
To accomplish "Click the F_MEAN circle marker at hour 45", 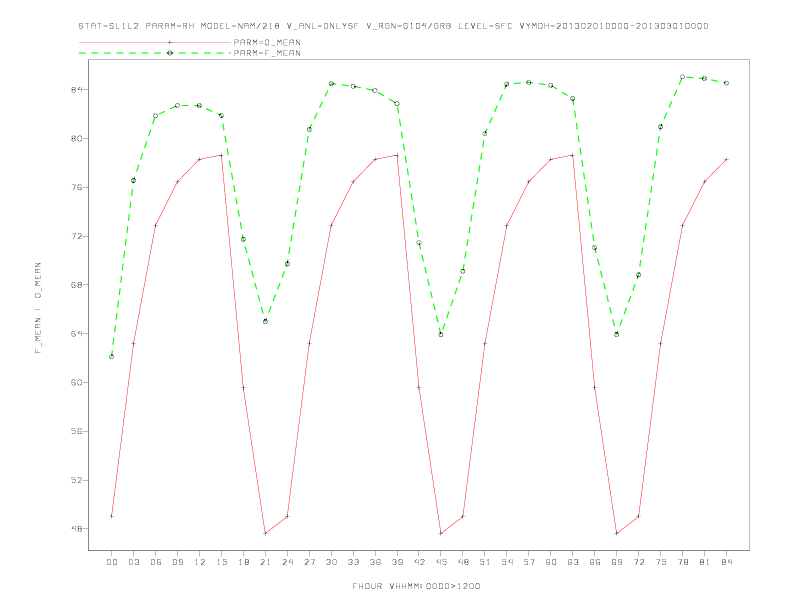I will (441, 334).
